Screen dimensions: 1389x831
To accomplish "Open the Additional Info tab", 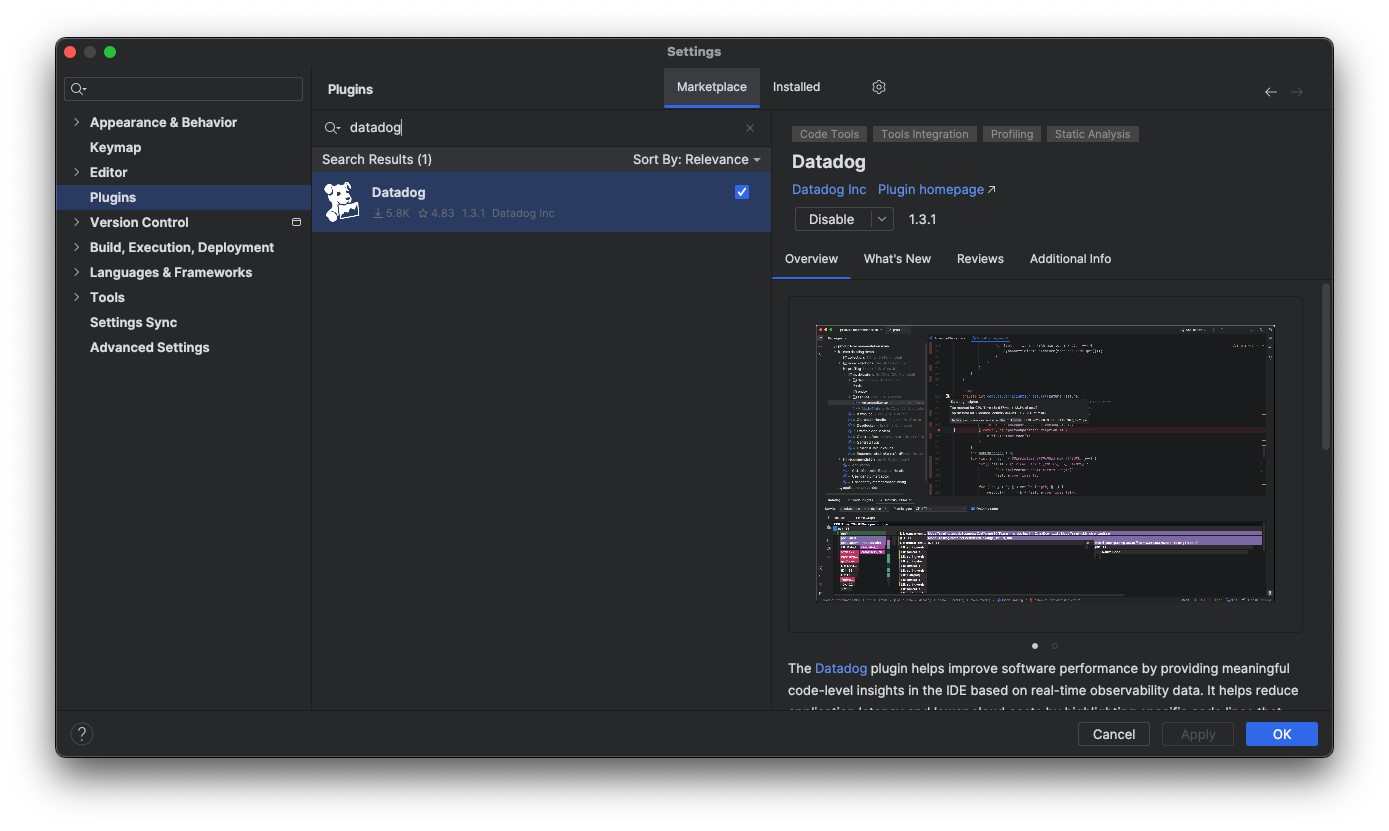I will (1070, 259).
